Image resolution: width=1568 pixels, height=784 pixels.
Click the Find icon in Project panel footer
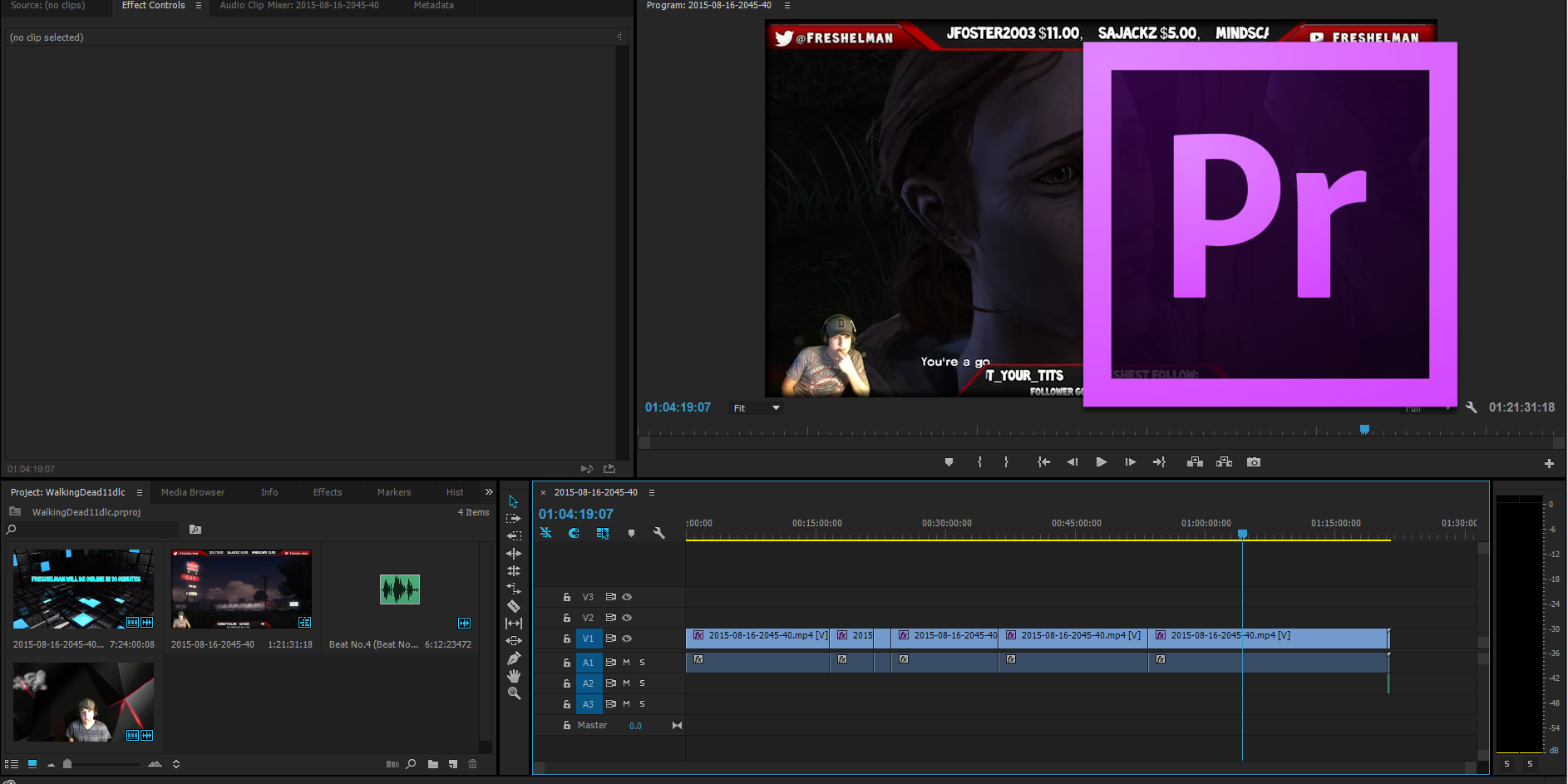pyautogui.click(x=411, y=764)
